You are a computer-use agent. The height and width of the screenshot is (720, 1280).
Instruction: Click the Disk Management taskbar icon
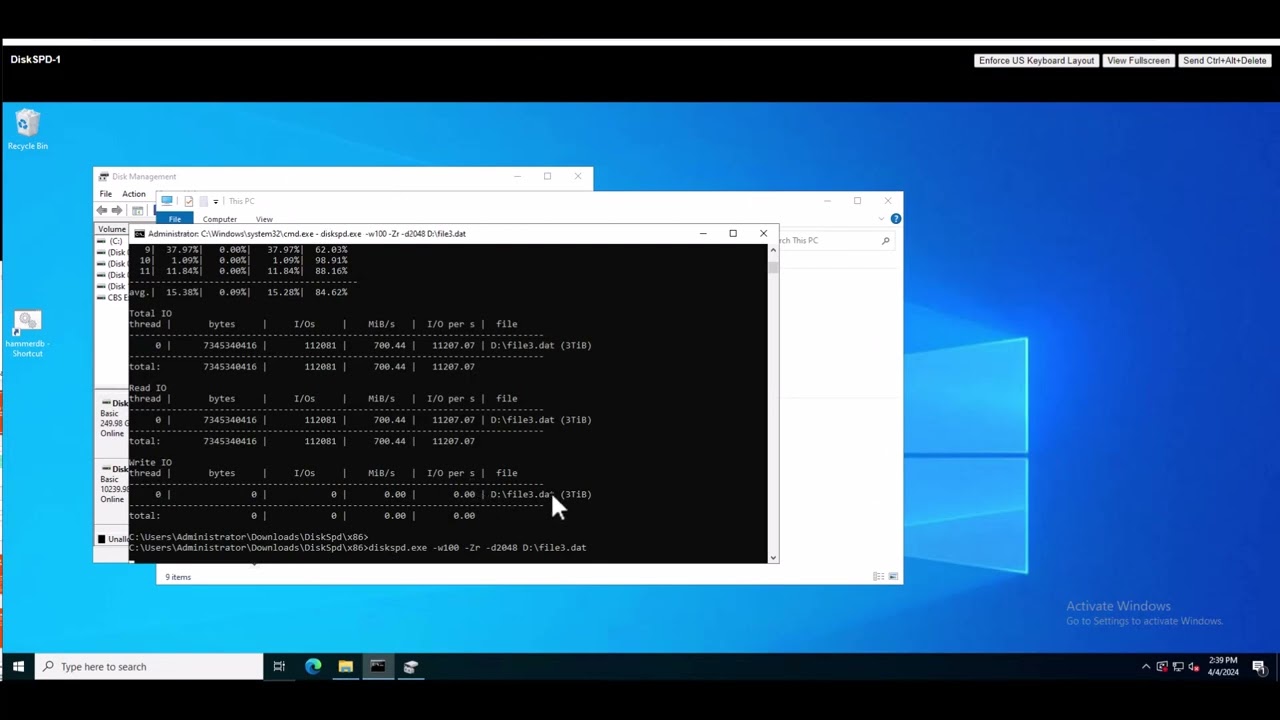click(410, 667)
